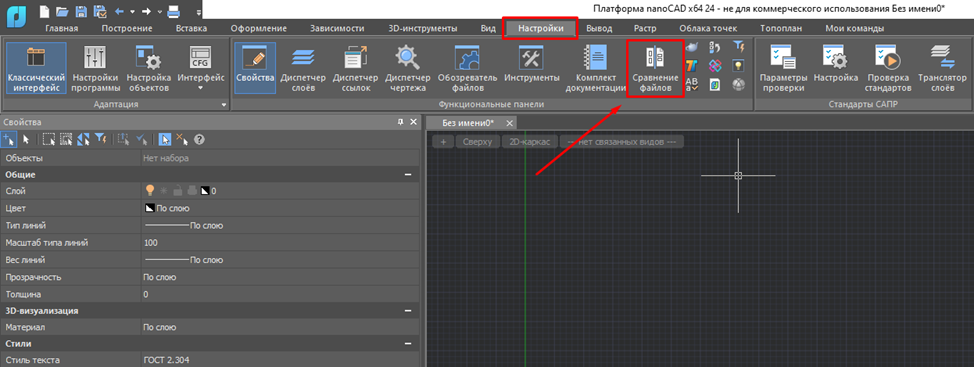Open the Мои команды tab

coord(855,29)
